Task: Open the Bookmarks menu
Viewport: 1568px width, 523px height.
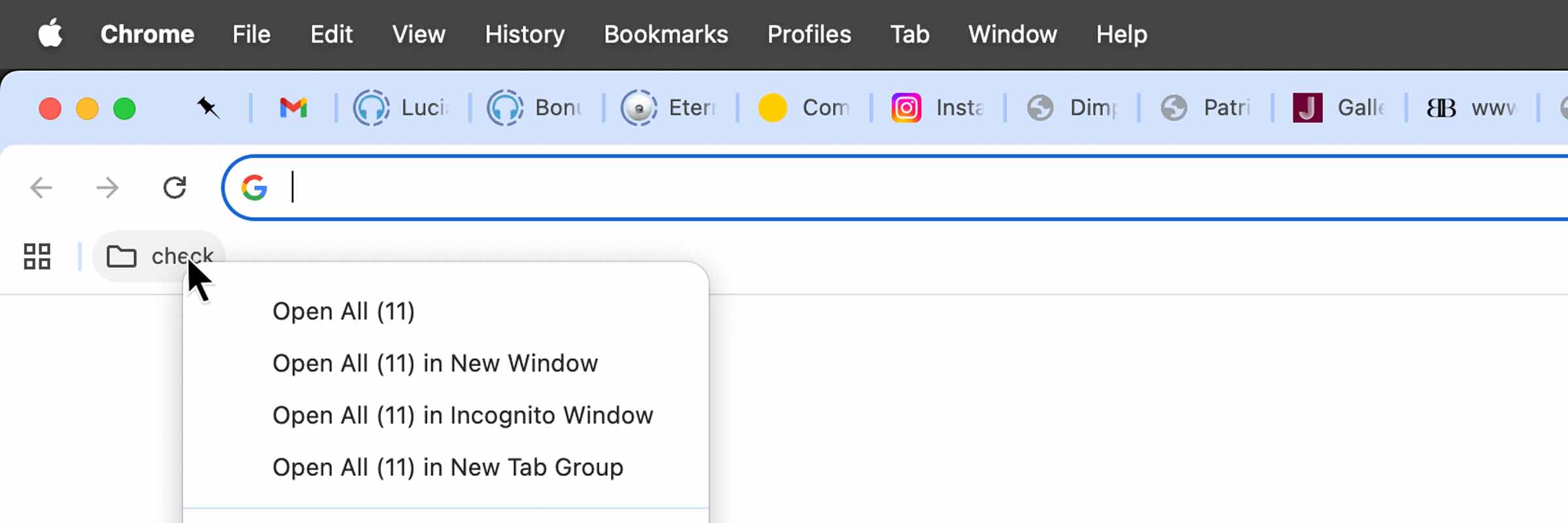Action: click(x=666, y=34)
